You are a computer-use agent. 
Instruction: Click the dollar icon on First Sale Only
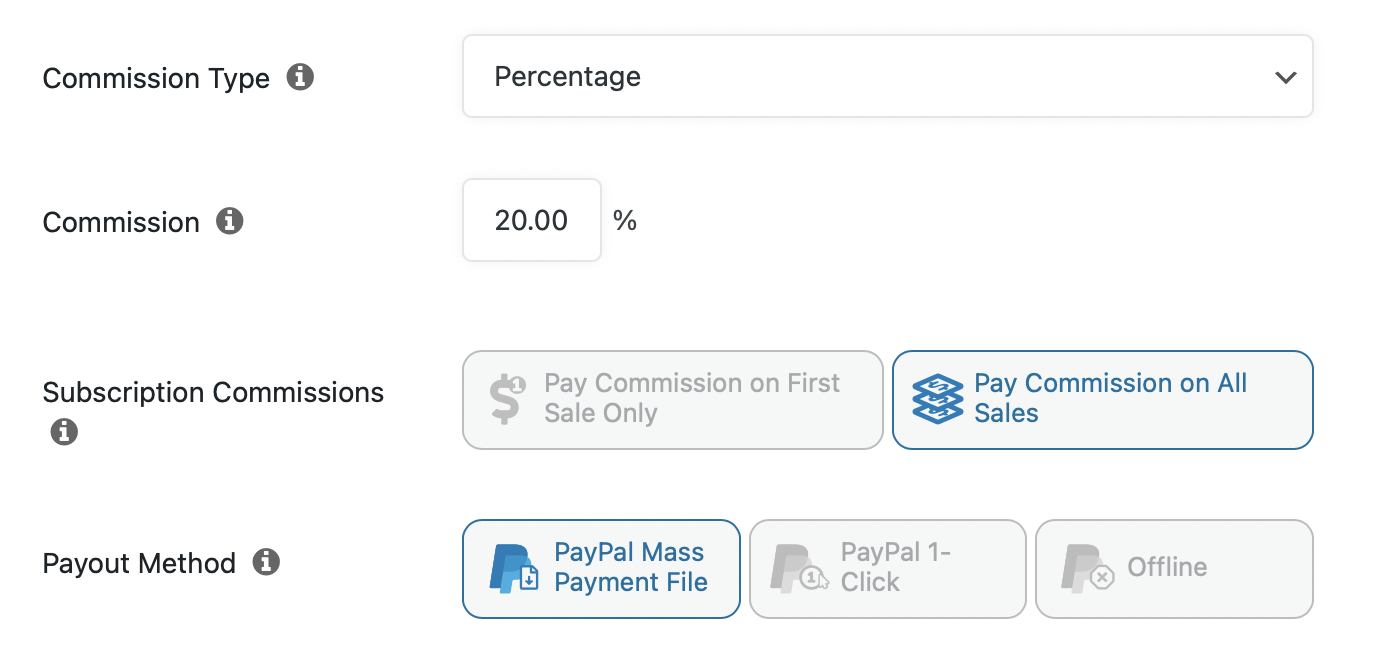(507, 399)
